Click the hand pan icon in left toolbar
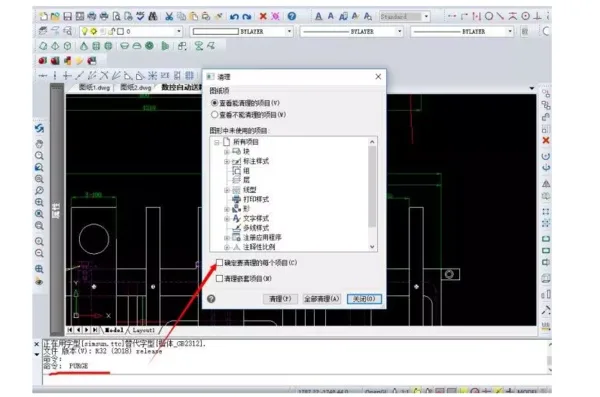 (x=39, y=144)
